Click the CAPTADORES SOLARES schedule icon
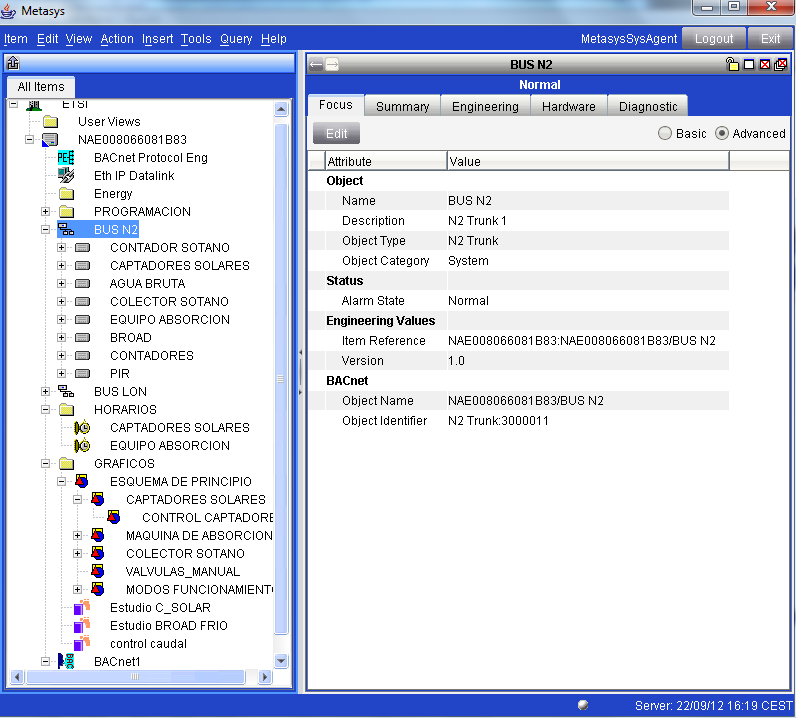The height and width of the screenshot is (718, 796). [x=82, y=428]
